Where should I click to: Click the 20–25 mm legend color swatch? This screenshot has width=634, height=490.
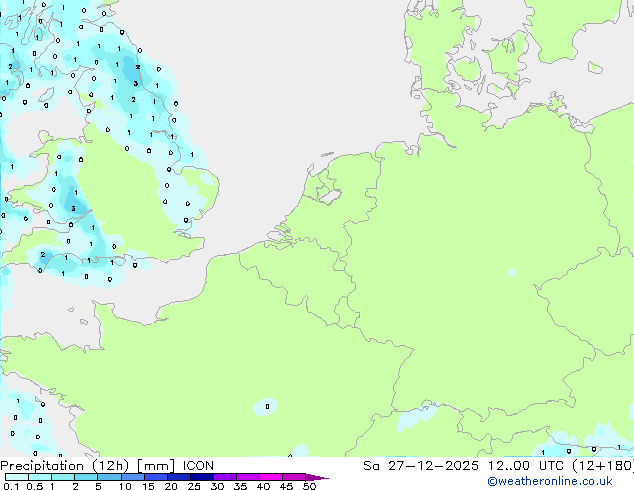179,477
